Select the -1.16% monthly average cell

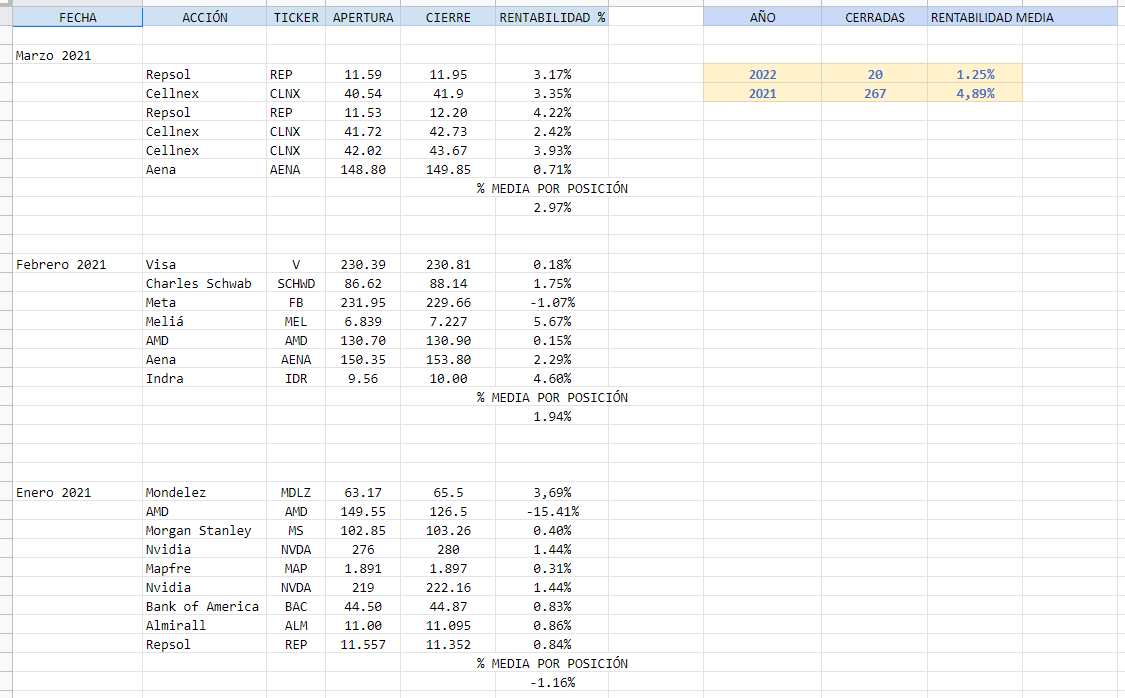[552, 683]
